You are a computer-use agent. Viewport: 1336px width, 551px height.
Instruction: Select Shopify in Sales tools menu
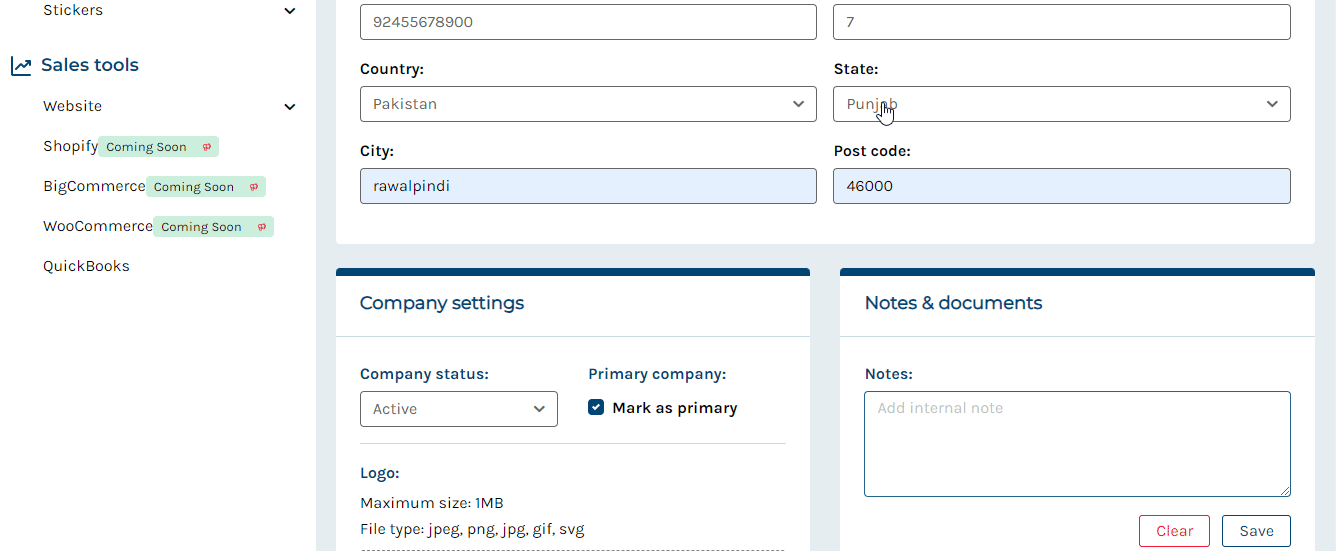point(70,146)
